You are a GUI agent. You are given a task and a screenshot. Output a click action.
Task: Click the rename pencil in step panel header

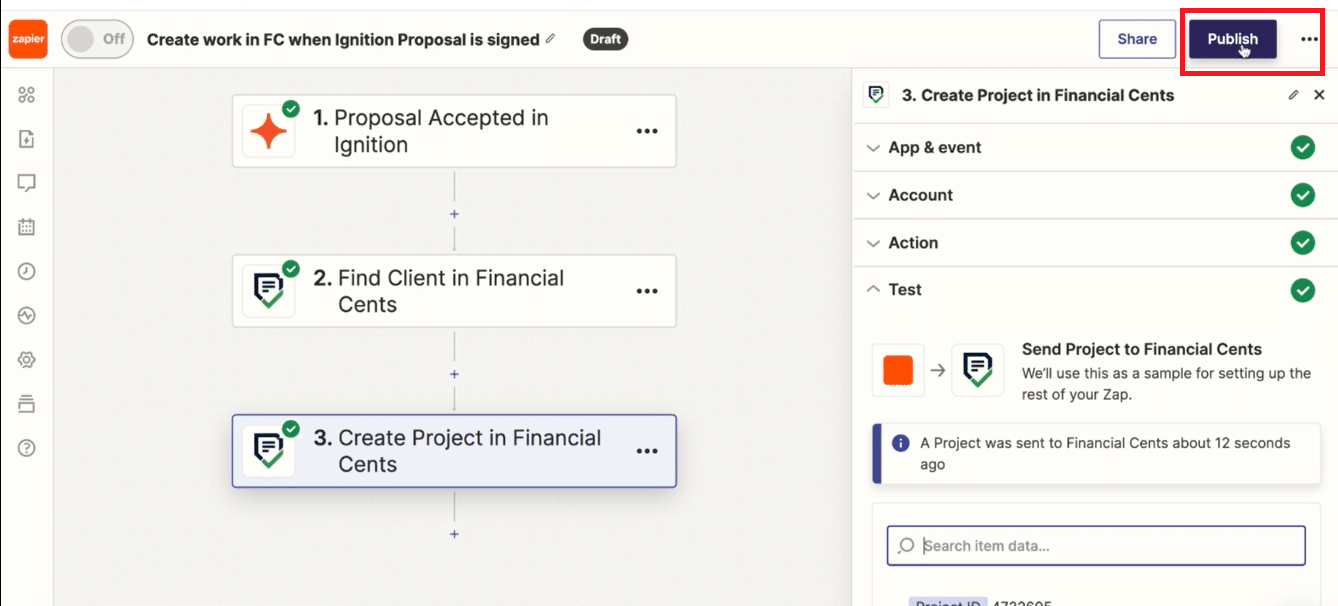(x=1293, y=95)
